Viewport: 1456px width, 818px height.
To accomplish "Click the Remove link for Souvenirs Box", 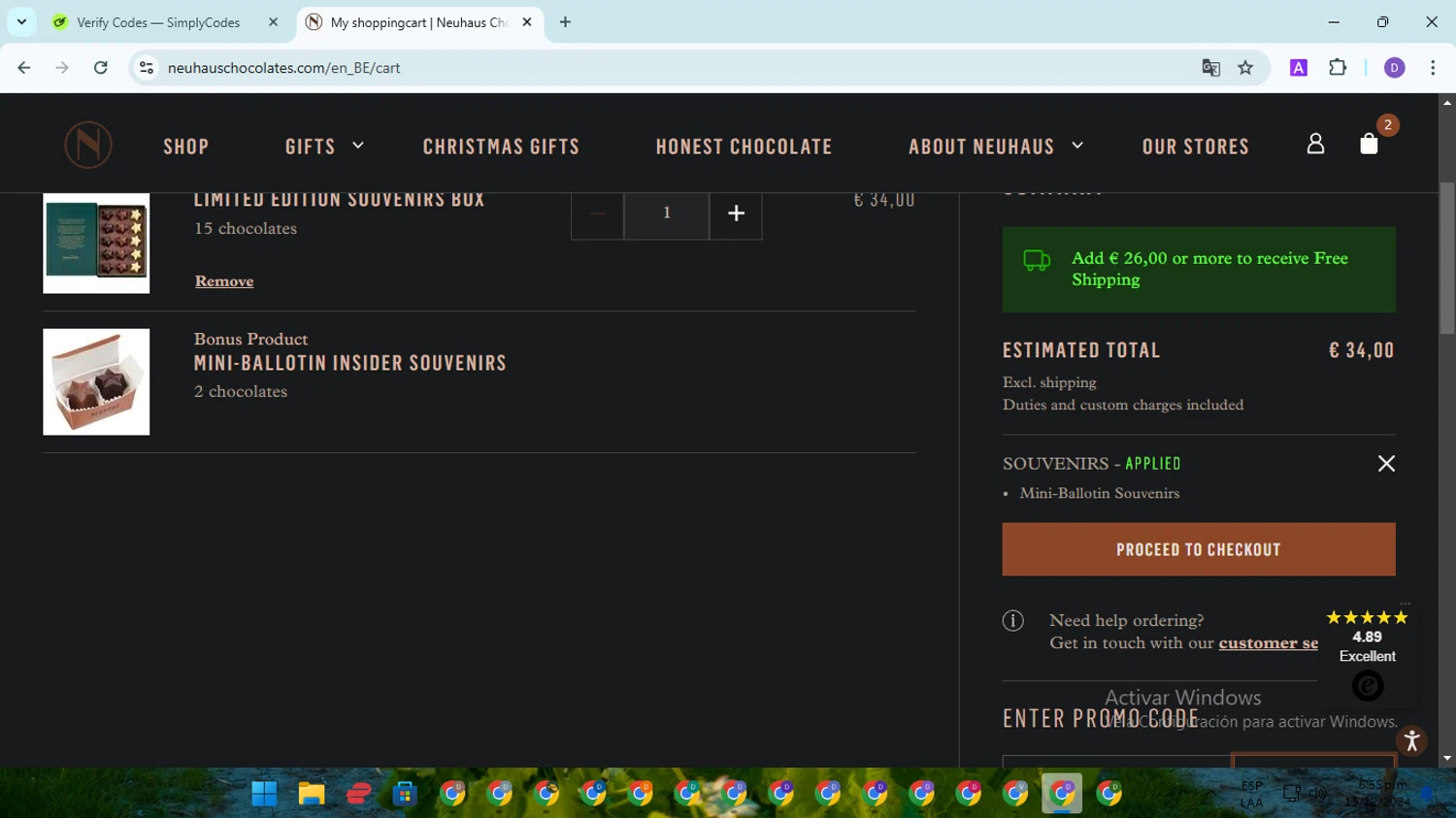I will coord(224,281).
